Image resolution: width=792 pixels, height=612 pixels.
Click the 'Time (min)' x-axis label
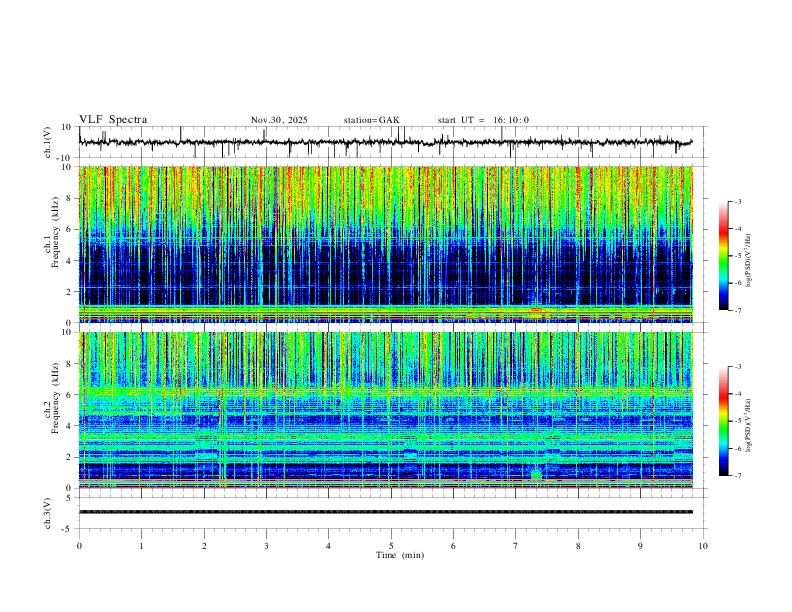(400, 555)
